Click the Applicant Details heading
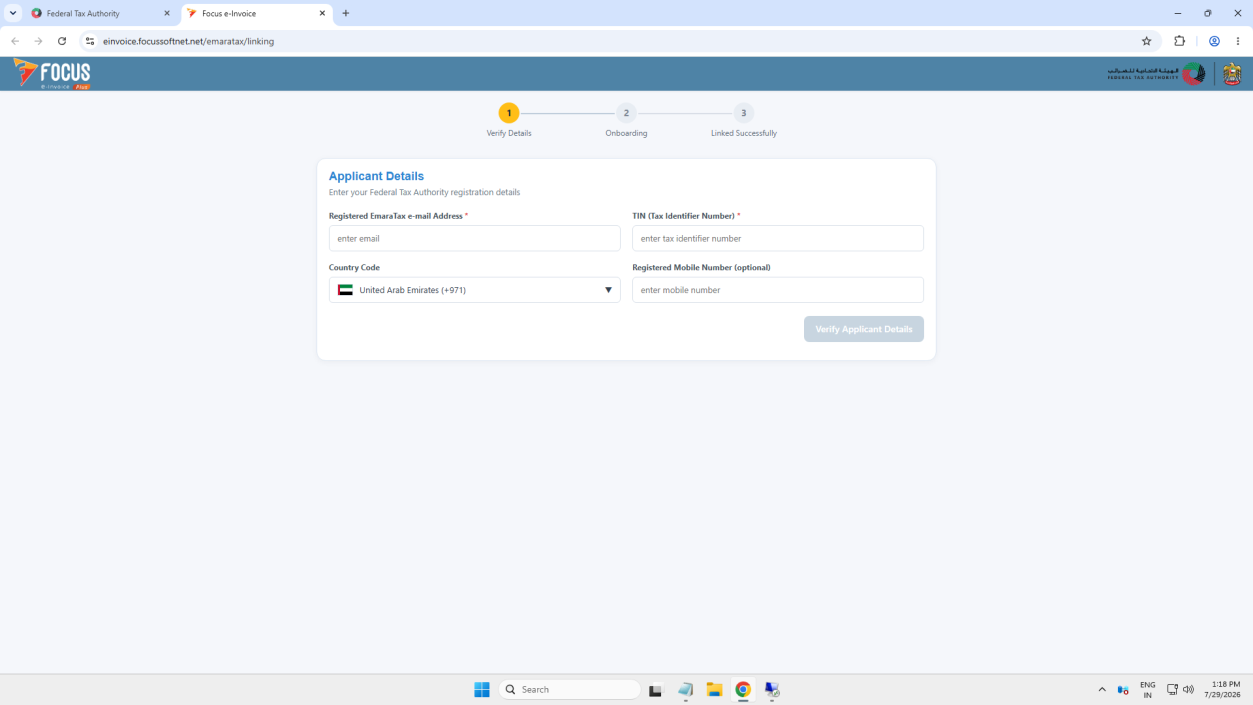Screen dimensions: 1253x705 tap(376, 176)
